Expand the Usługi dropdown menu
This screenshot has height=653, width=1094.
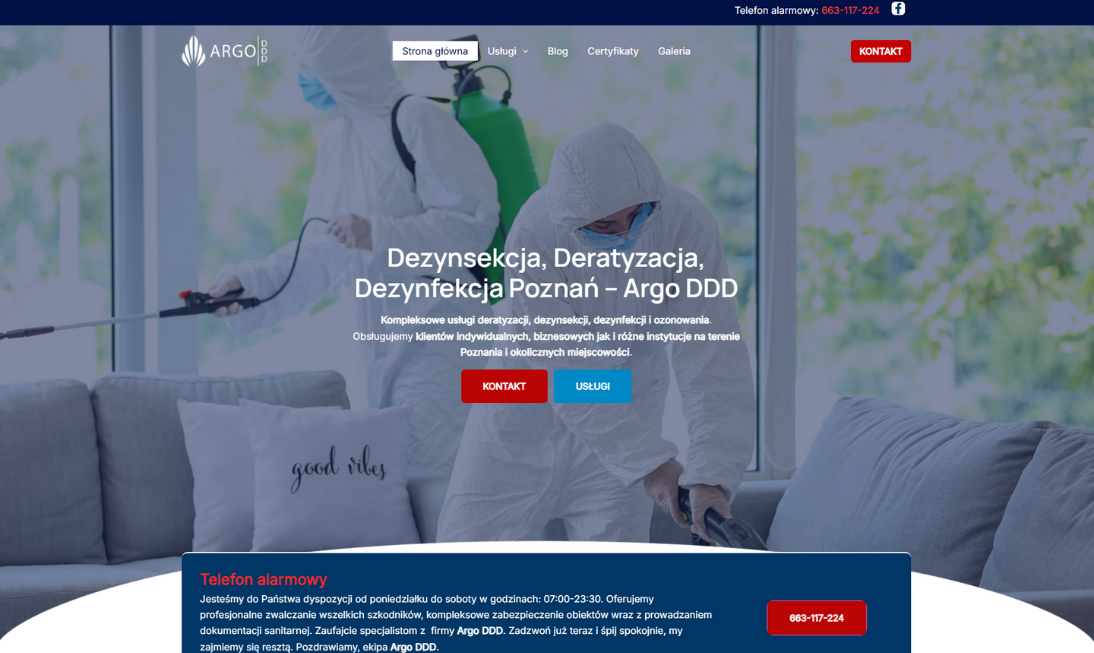[507, 51]
